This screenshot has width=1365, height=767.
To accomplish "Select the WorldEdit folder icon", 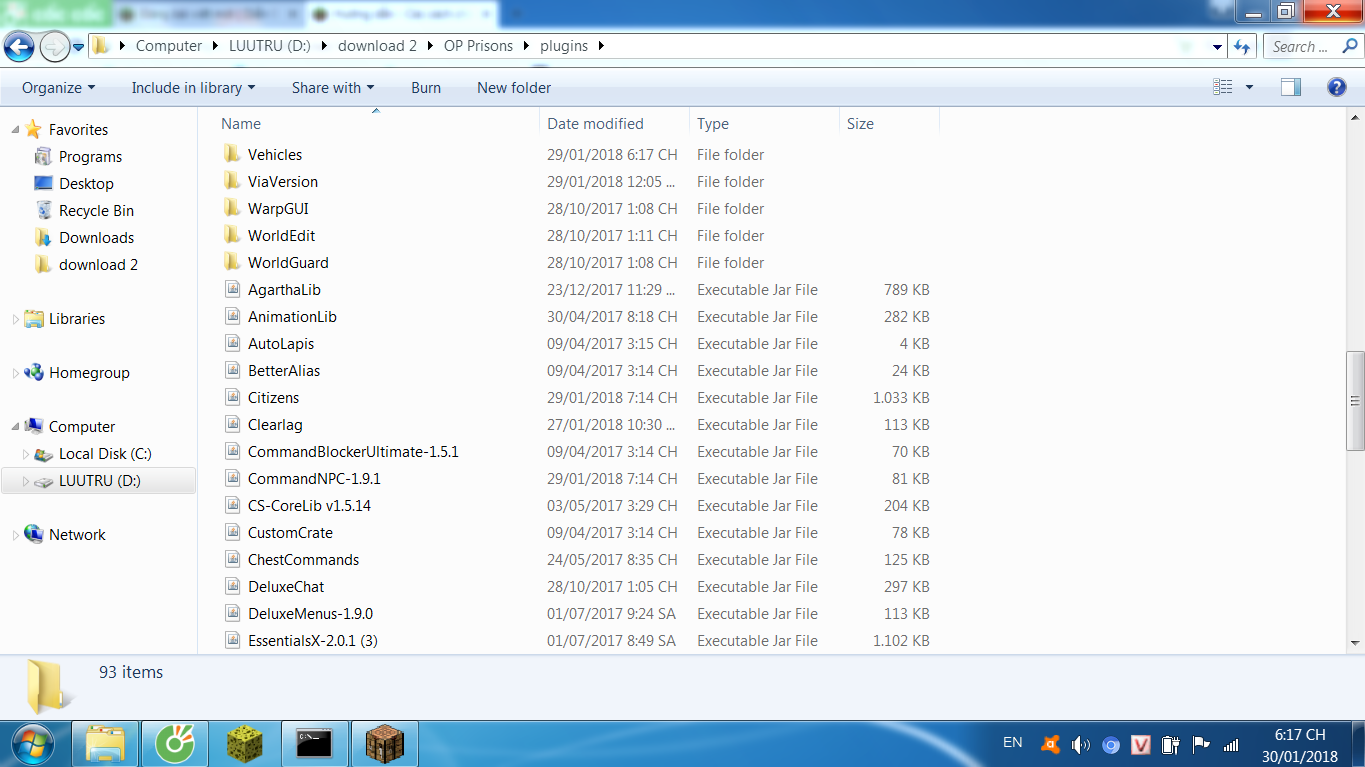I will click(x=232, y=235).
